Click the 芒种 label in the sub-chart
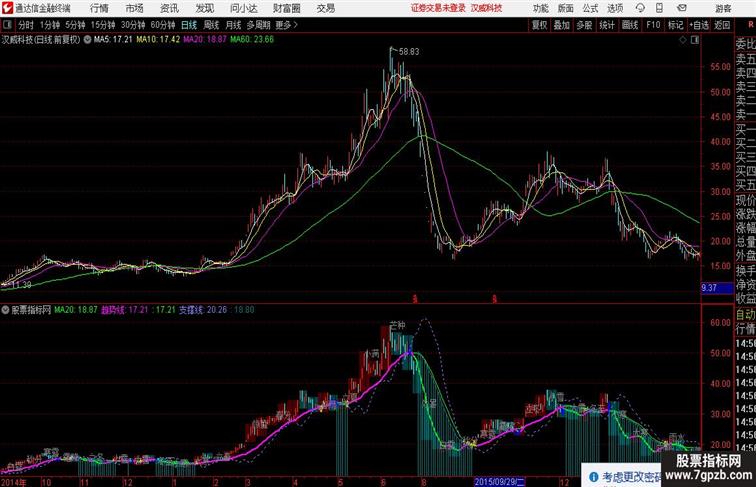Viewport: 756px width, 487px height. pyautogui.click(x=398, y=325)
